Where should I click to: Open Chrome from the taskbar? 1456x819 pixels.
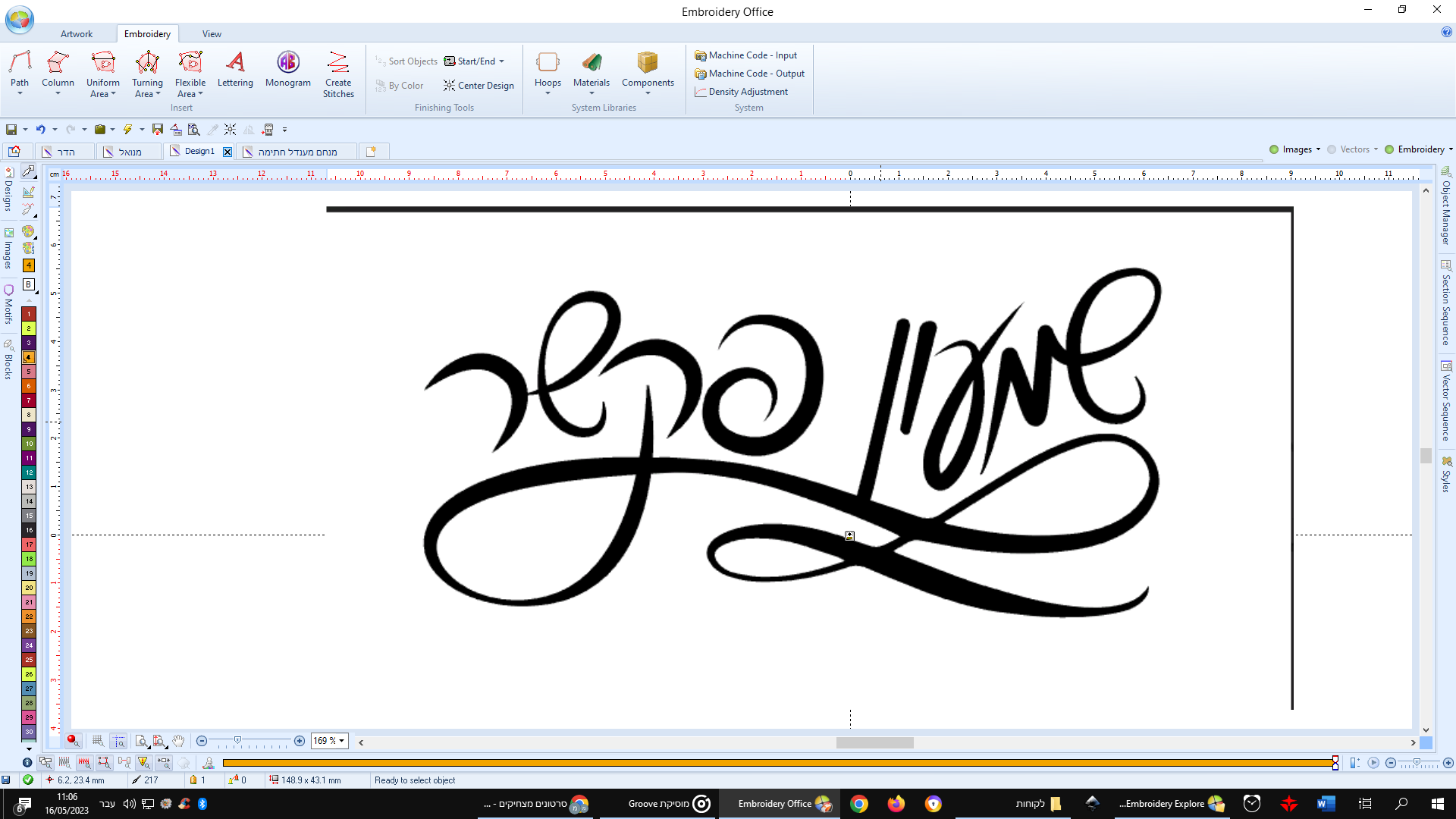[x=858, y=804]
